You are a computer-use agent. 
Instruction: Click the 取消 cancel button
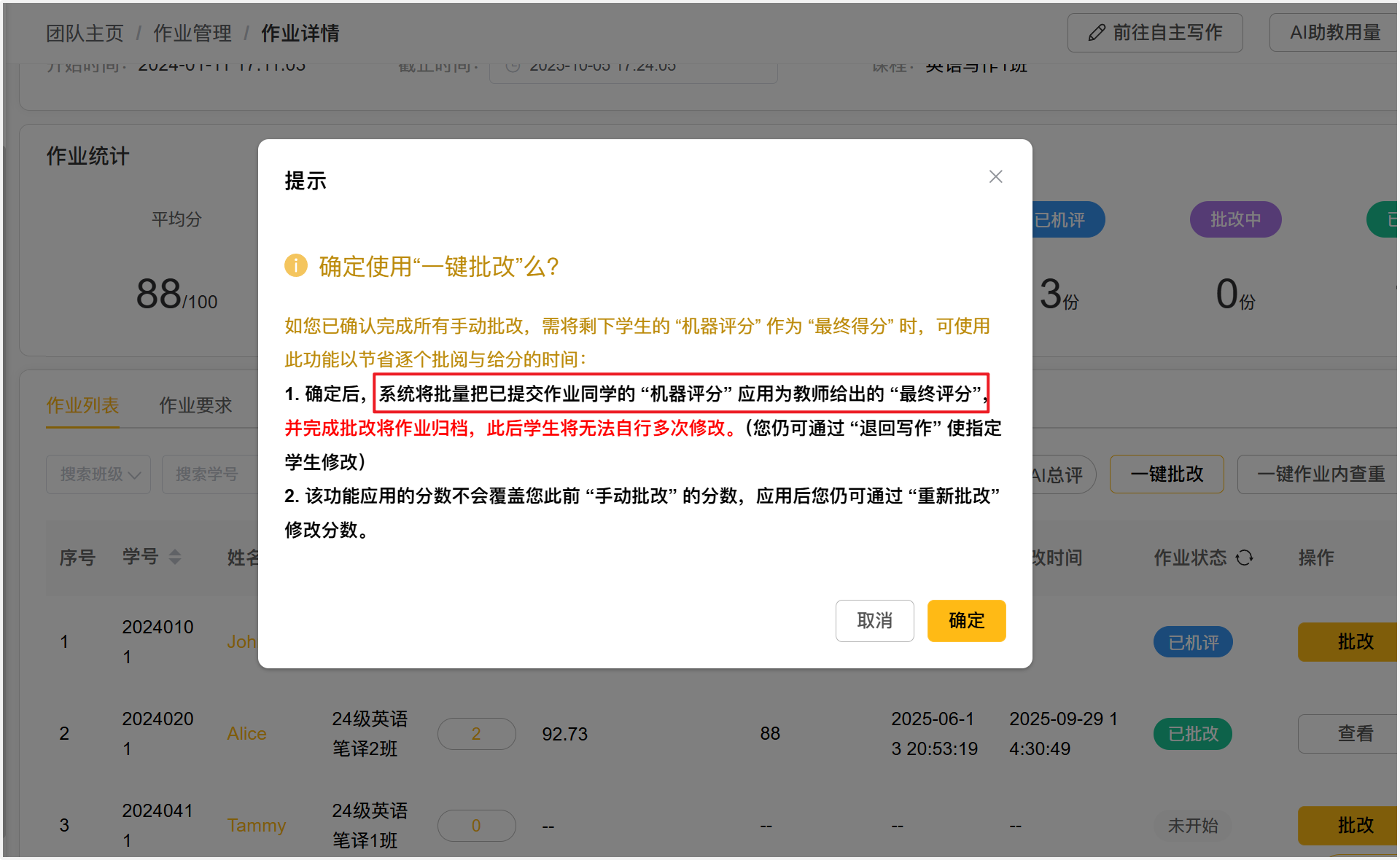click(x=874, y=620)
